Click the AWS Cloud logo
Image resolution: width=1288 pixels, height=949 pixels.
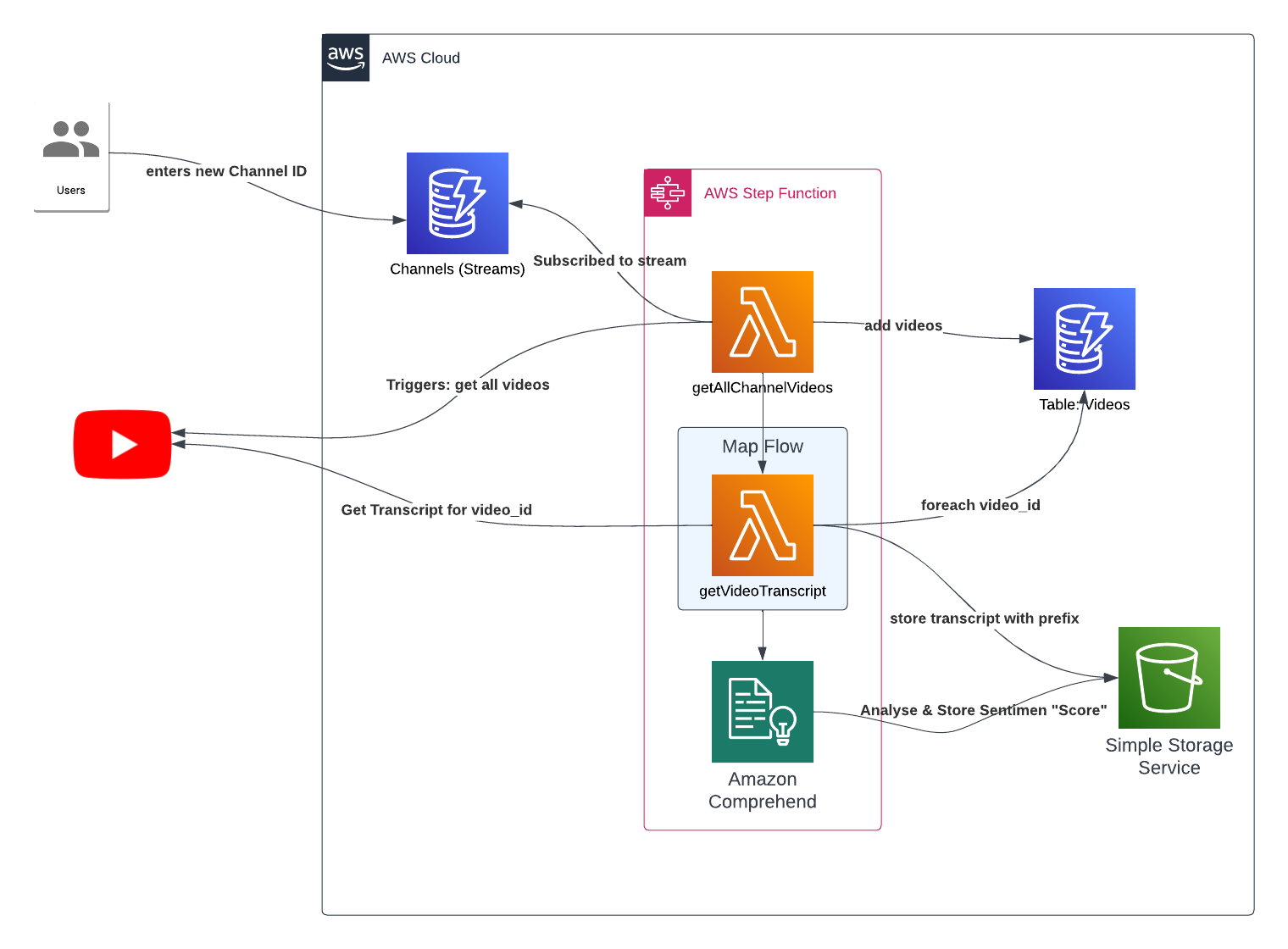tap(346, 58)
